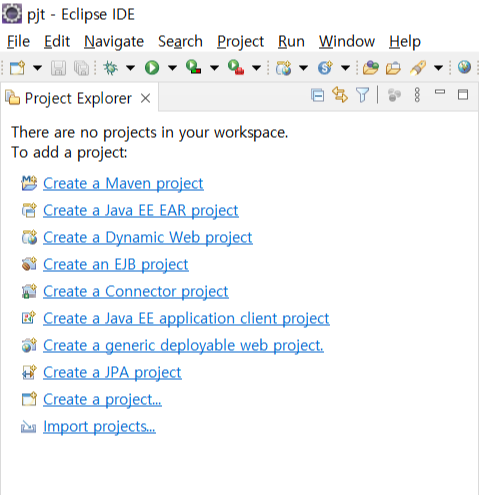Click the New Dynamic Web Project toolbar icon
479x495 pixels.
pyautogui.click(x=284, y=68)
